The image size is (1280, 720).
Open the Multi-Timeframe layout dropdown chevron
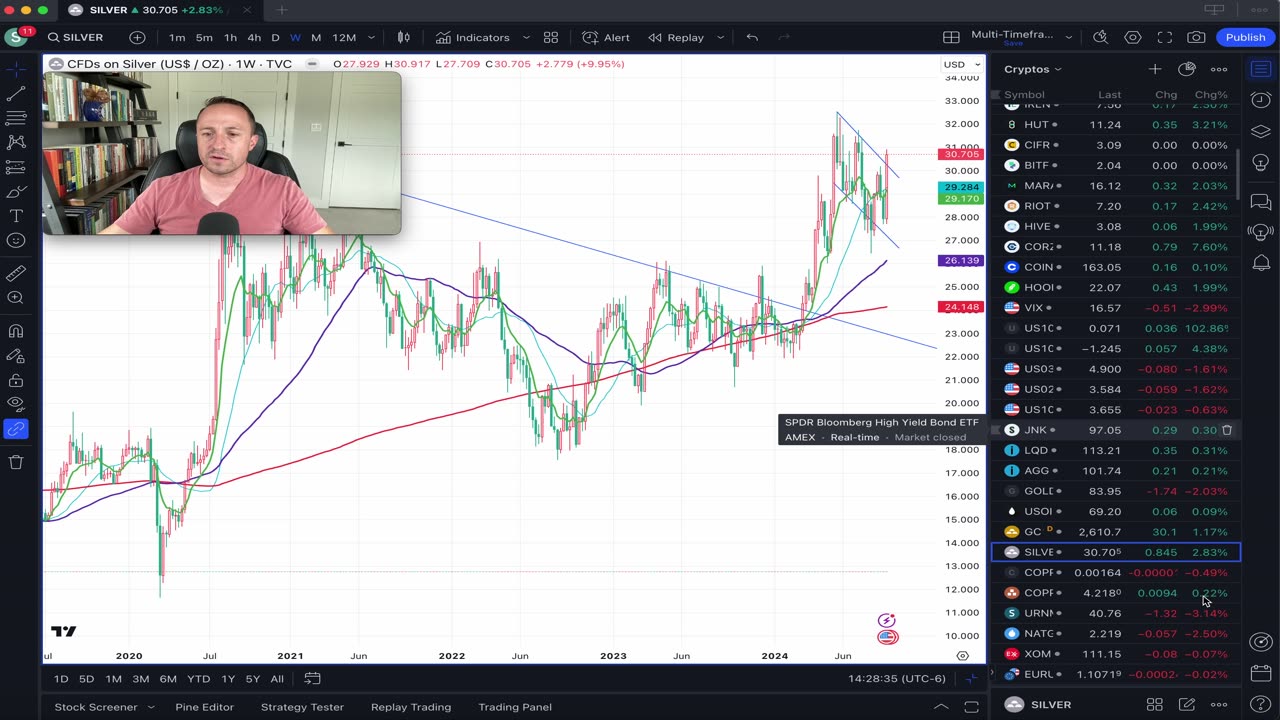[x=1069, y=38]
